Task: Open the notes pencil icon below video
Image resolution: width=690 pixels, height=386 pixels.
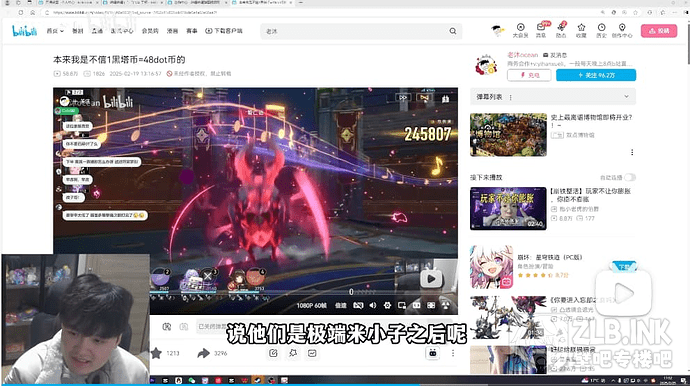Action: click(x=273, y=353)
